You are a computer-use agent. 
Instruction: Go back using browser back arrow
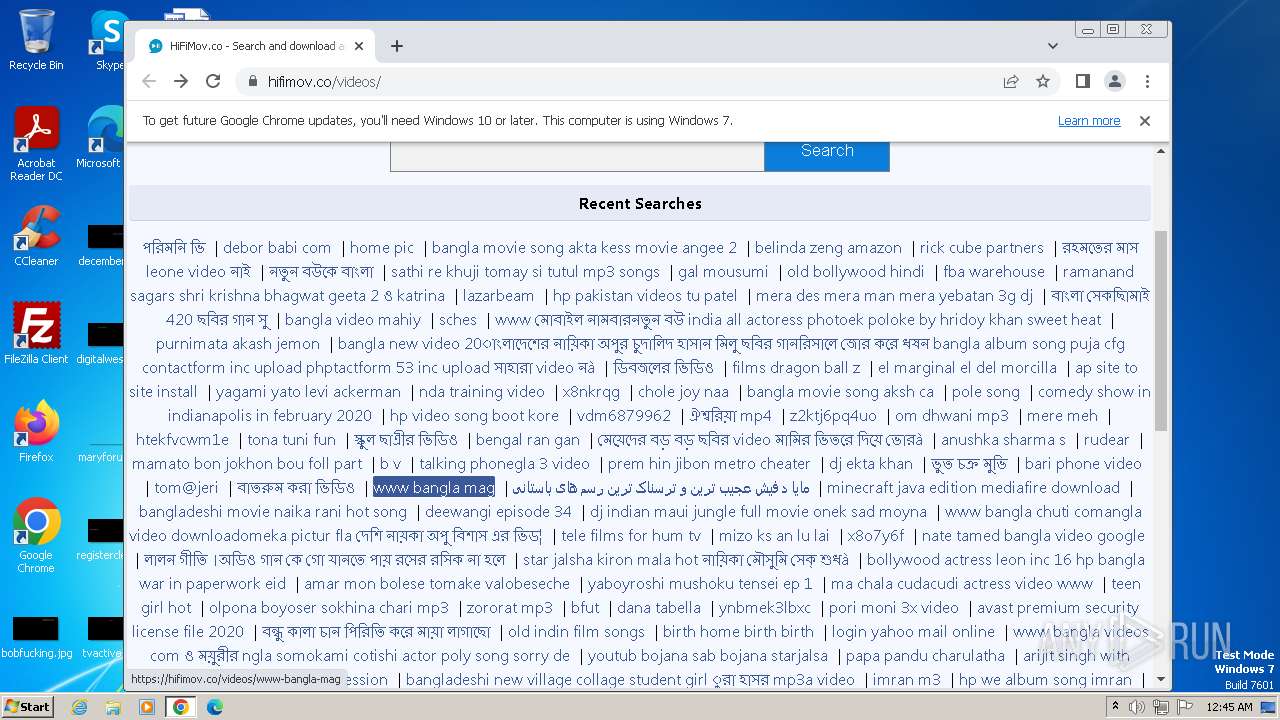149,81
